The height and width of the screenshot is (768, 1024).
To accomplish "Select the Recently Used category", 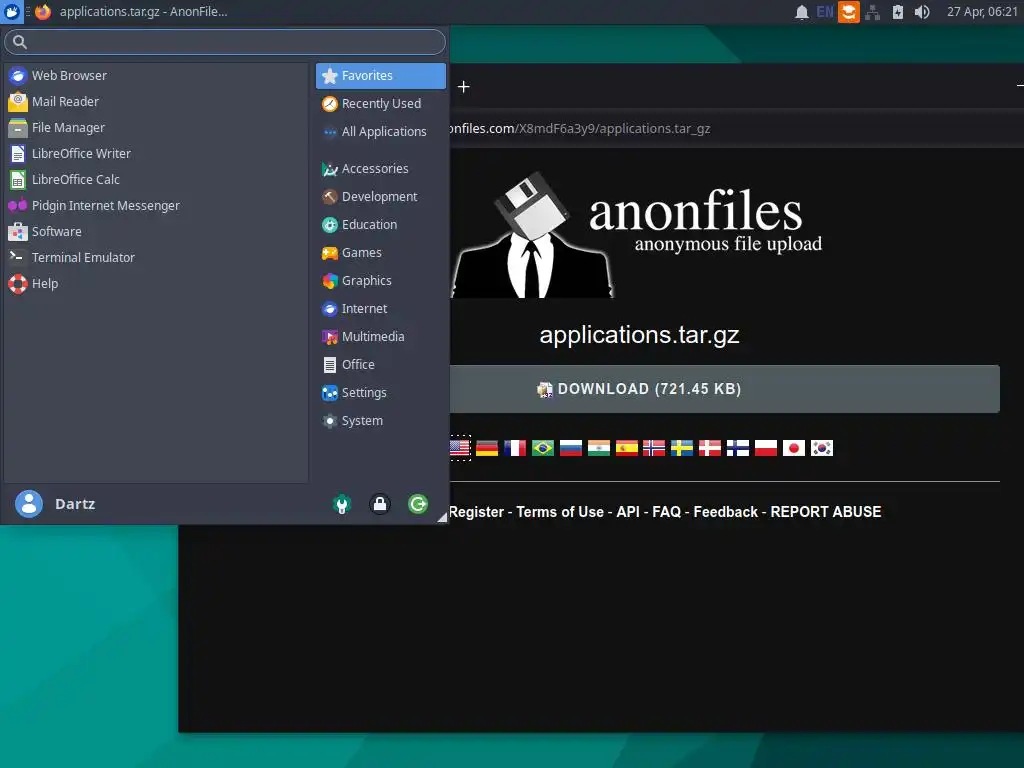I will click(x=381, y=104).
